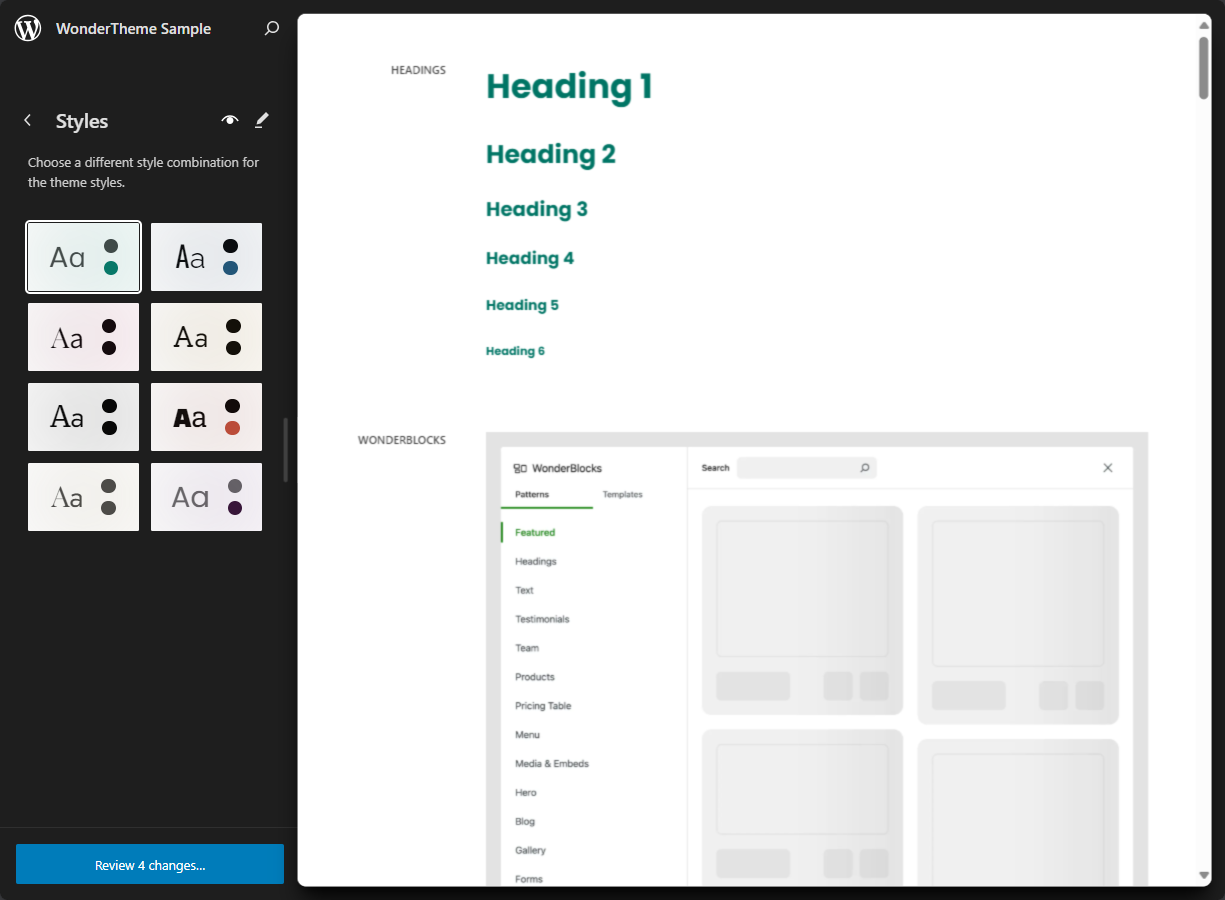Click the back chevron next to Styles heading
The width and height of the screenshot is (1225, 900).
point(28,120)
